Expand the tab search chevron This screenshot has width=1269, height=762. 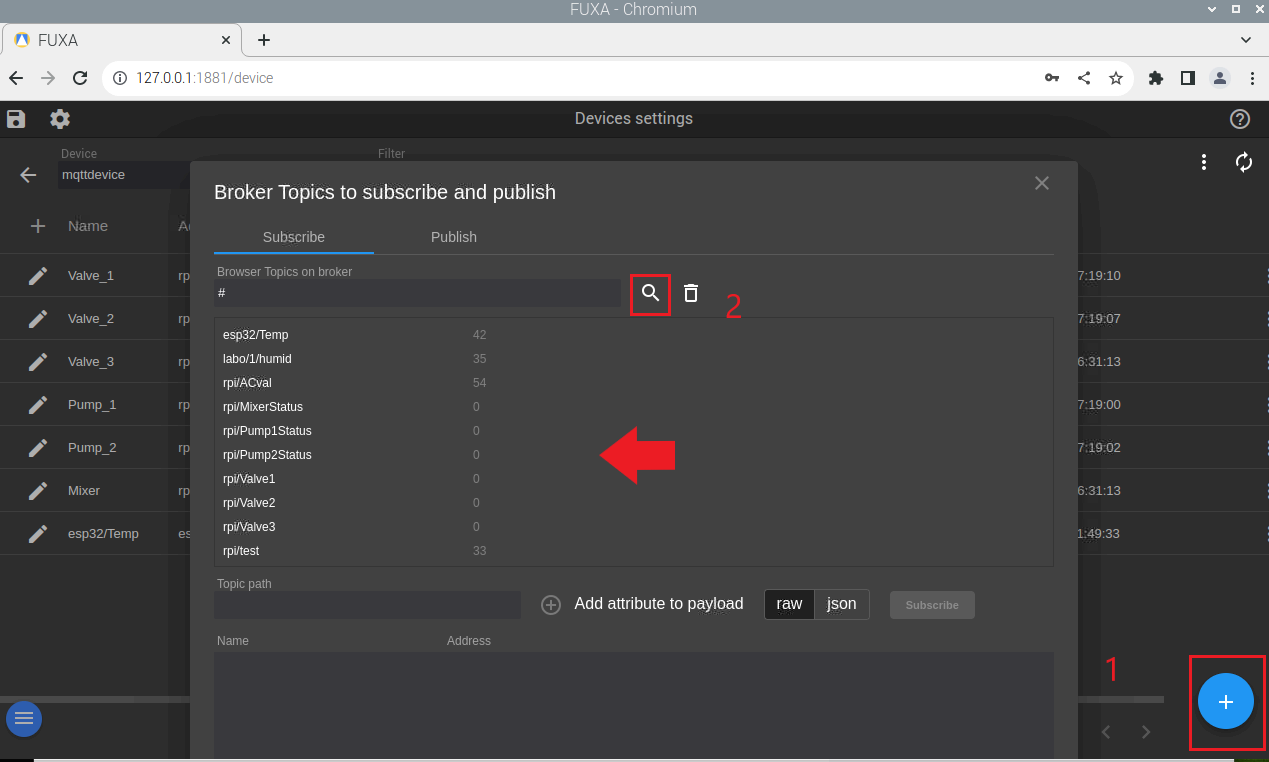1246,40
